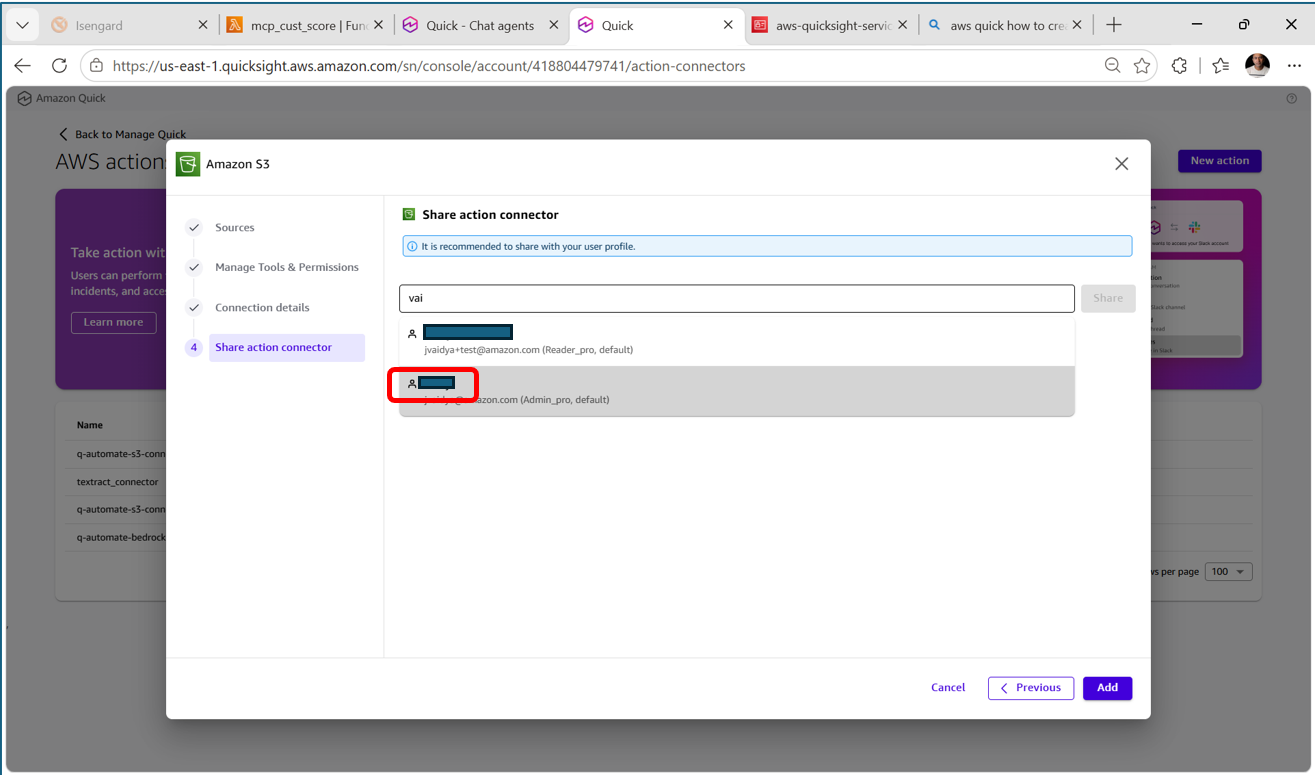Close the Amazon S3 dialog
The image size is (1315, 775).
coord(1122,164)
